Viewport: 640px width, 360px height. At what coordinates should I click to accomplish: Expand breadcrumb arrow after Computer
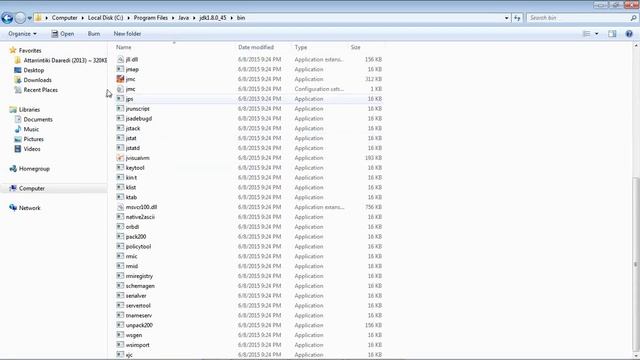(x=82, y=18)
